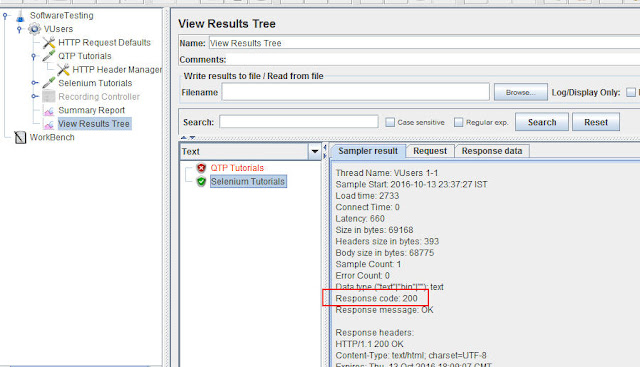
Task: Collapse the VUsers tree node handle
Action: (19, 29)
